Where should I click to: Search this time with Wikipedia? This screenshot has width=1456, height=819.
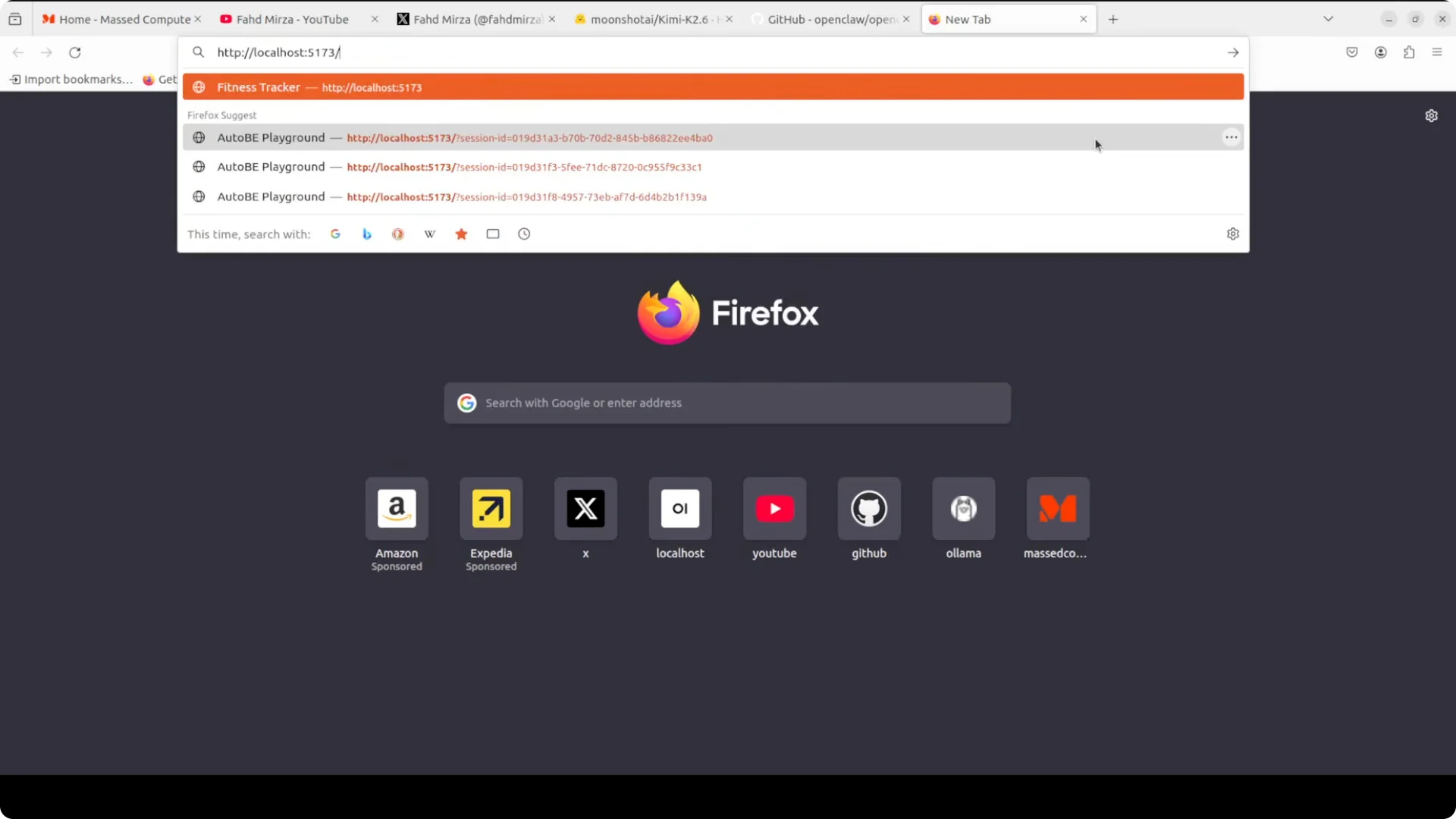[430, 234]
